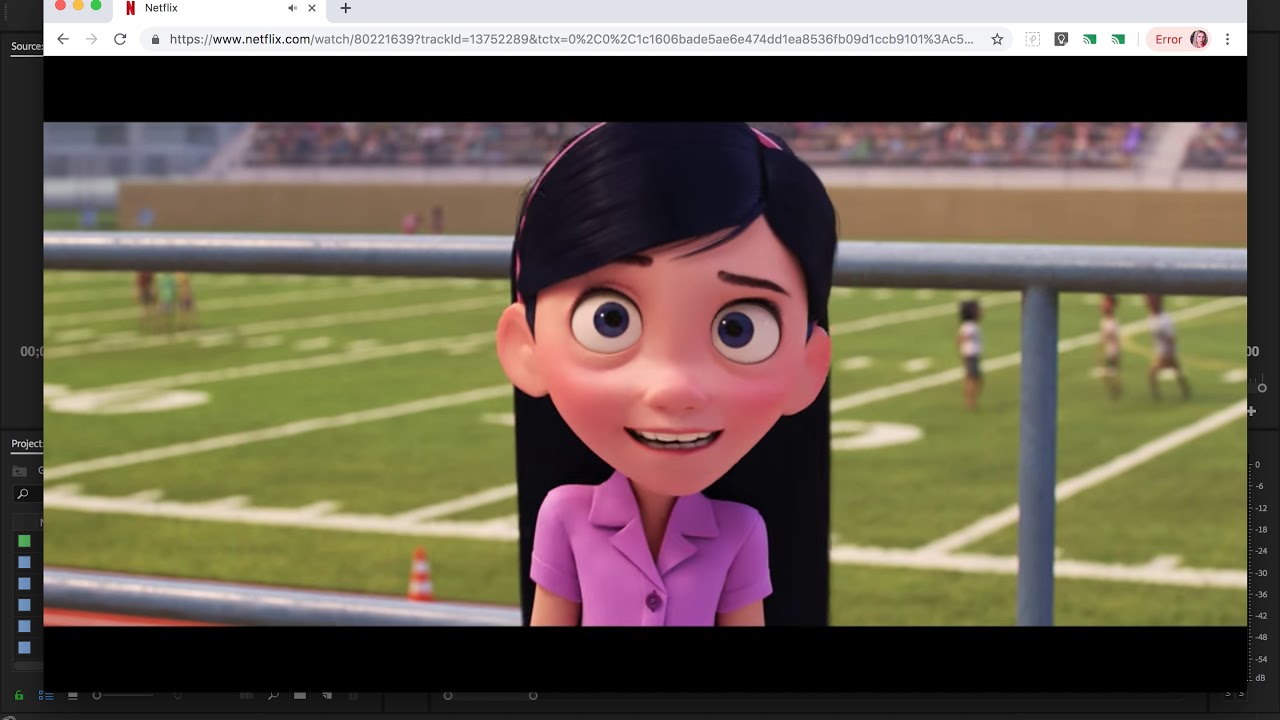The height and width of the screenshot is (720, 1280).
Task: Switch Project panel to icon view
Action: tap(72, 695)
